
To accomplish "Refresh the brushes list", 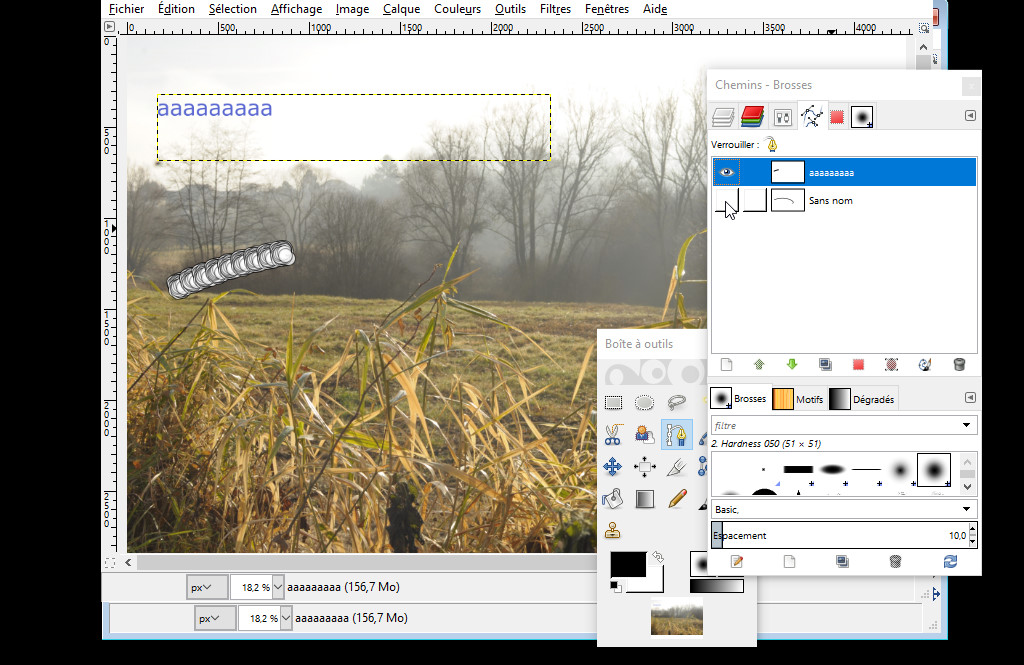I will [950, 562].
